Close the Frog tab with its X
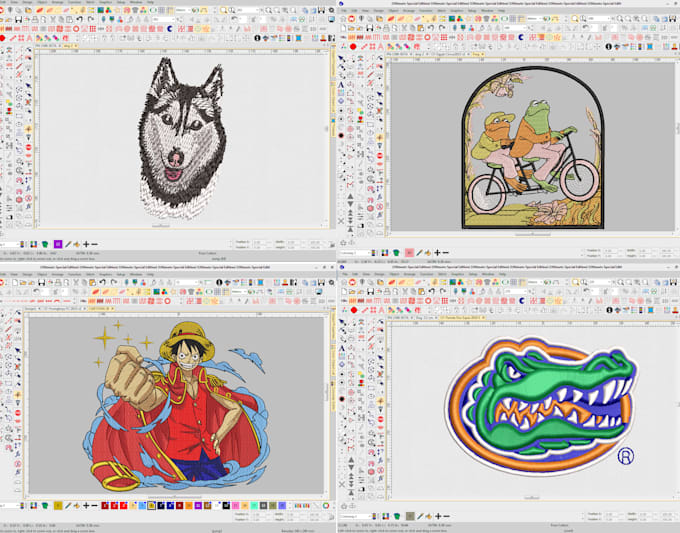The width and height of the screenshot is (680, 533). point(483,54)
